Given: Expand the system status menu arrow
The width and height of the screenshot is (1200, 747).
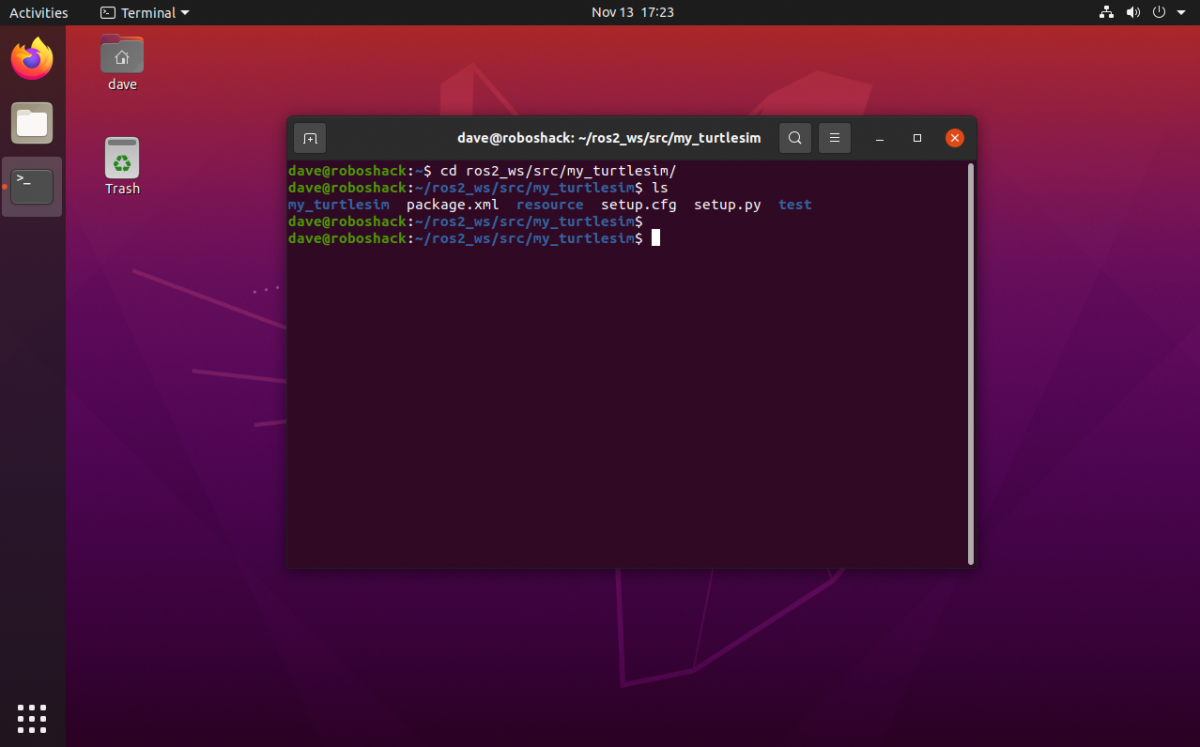Looking at the screenshot, I should (x=1183, y=12).
